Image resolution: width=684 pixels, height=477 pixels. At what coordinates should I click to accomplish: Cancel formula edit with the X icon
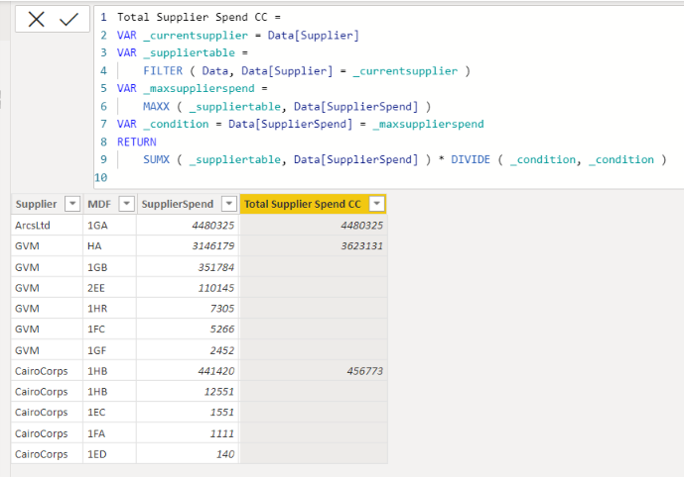(x=36, y=19)
